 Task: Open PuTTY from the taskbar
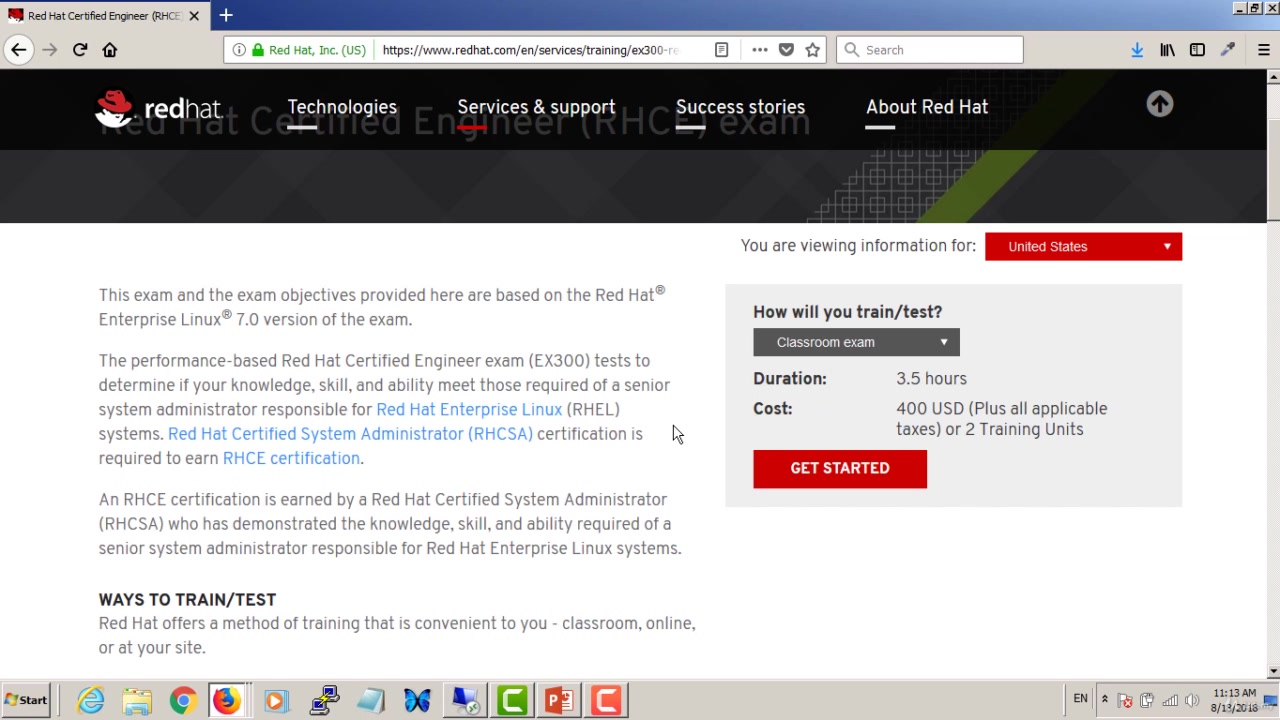323,700
